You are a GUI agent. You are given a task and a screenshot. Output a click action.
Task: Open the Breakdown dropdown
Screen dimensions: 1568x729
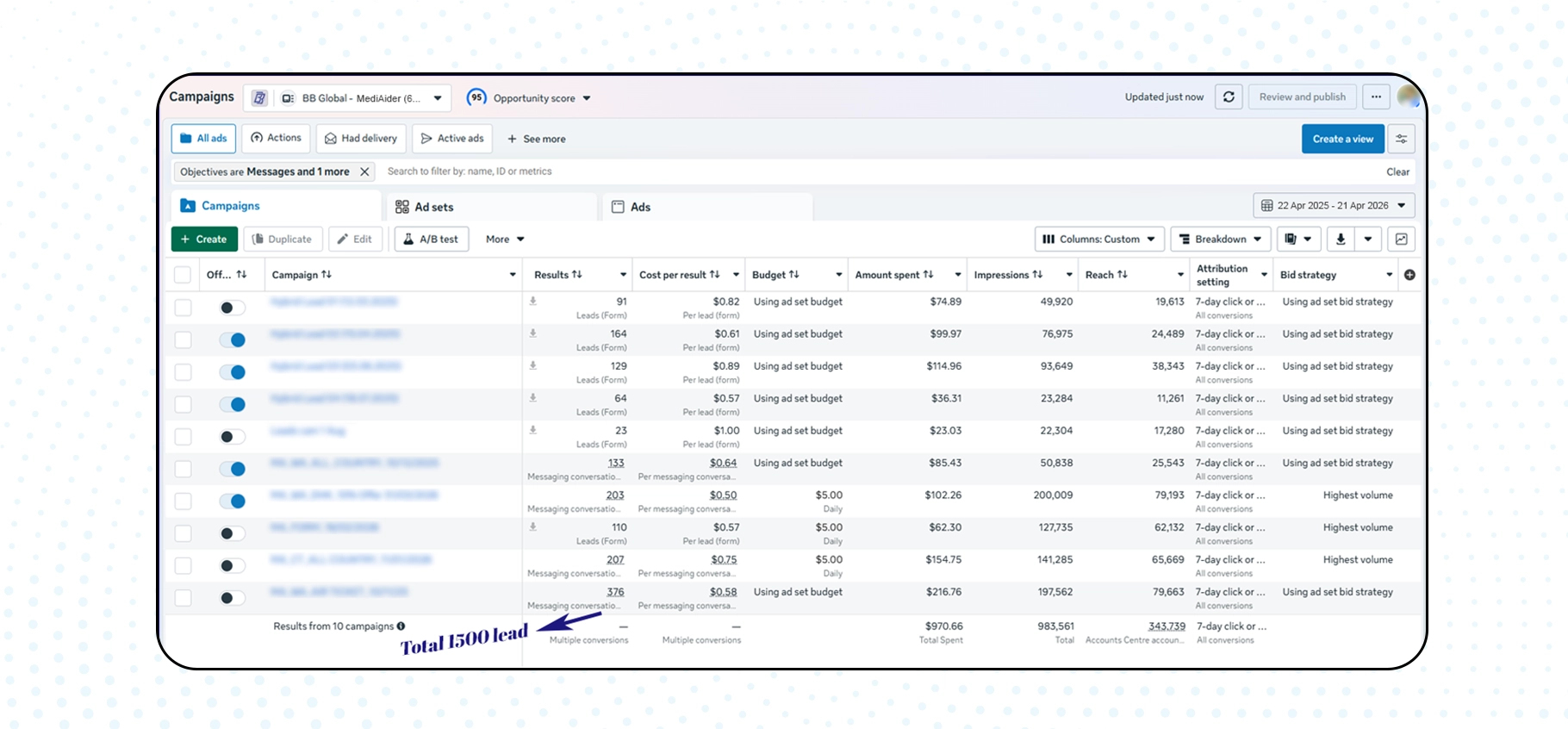[x=1220, y=240]
